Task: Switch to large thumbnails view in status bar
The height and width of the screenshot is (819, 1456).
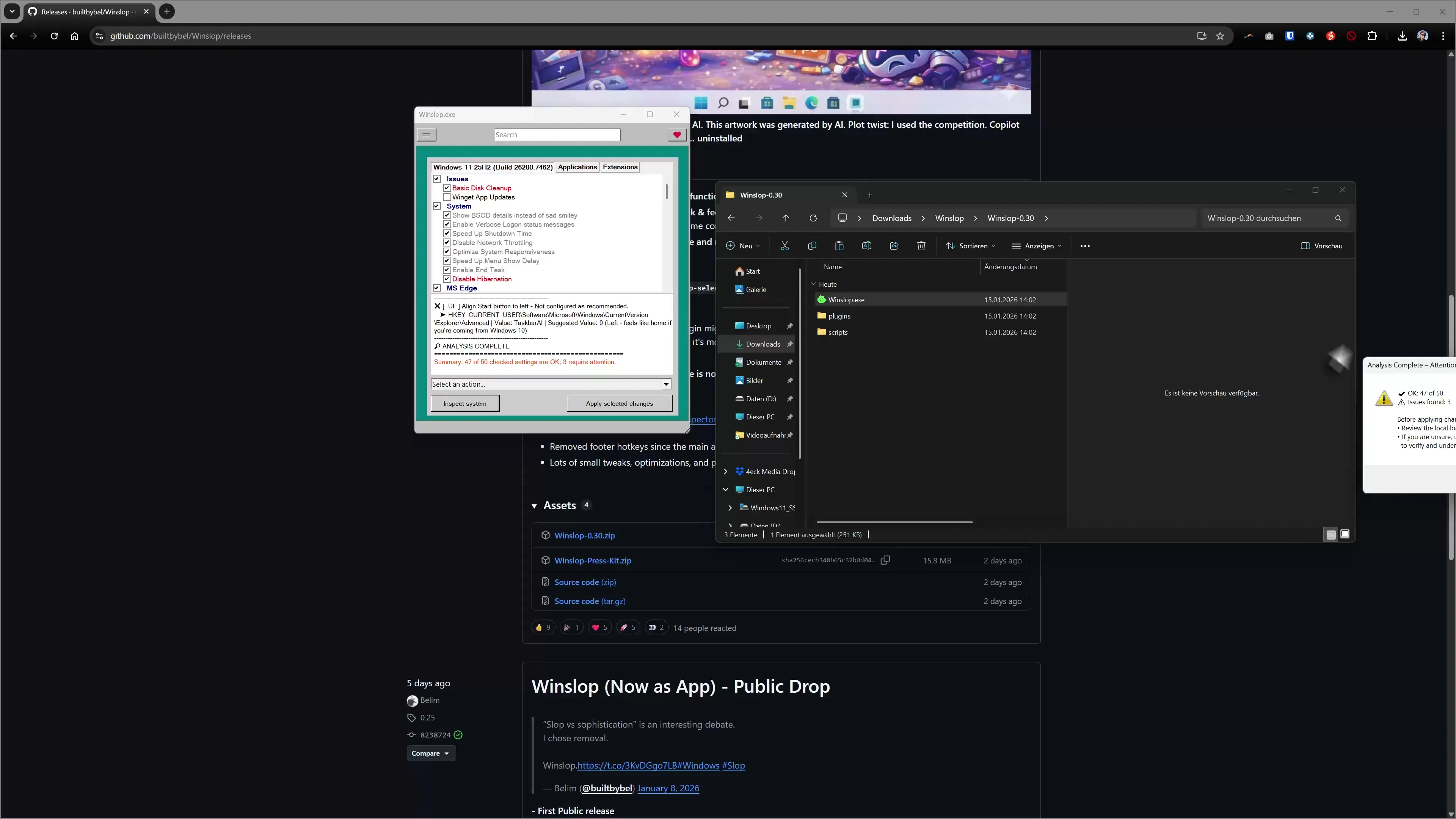Action: click(1345, 533)
